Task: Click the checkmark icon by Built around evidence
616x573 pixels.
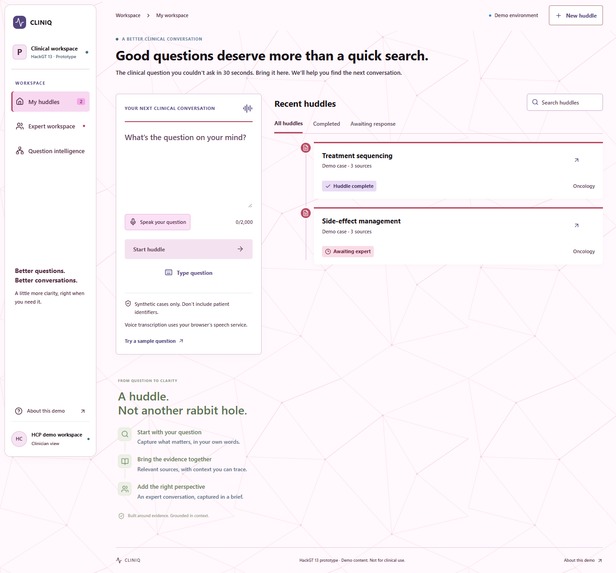Action: click(121, 516)
